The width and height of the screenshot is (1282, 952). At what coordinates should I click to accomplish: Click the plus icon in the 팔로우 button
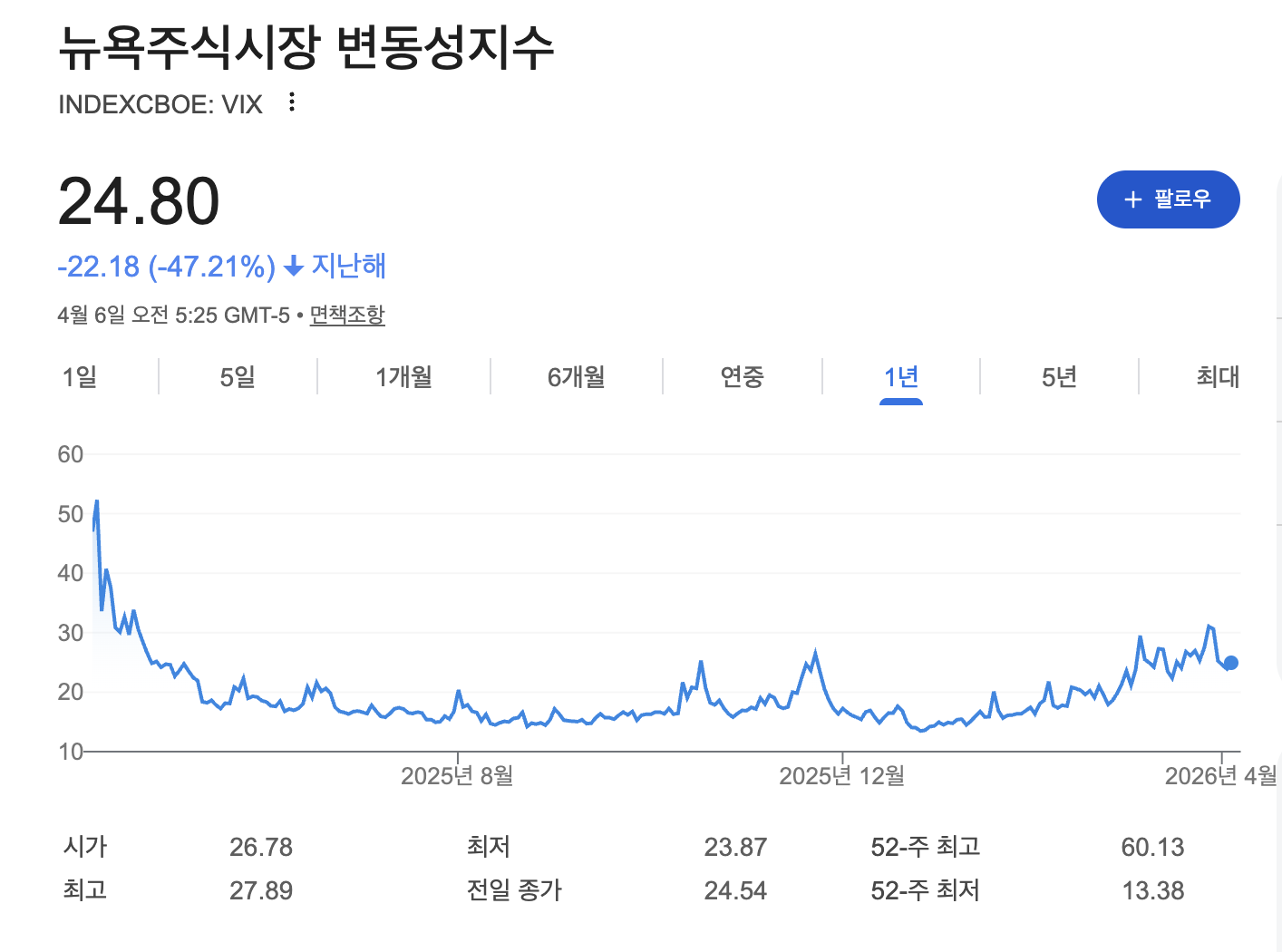click(x=1132, y=199)
